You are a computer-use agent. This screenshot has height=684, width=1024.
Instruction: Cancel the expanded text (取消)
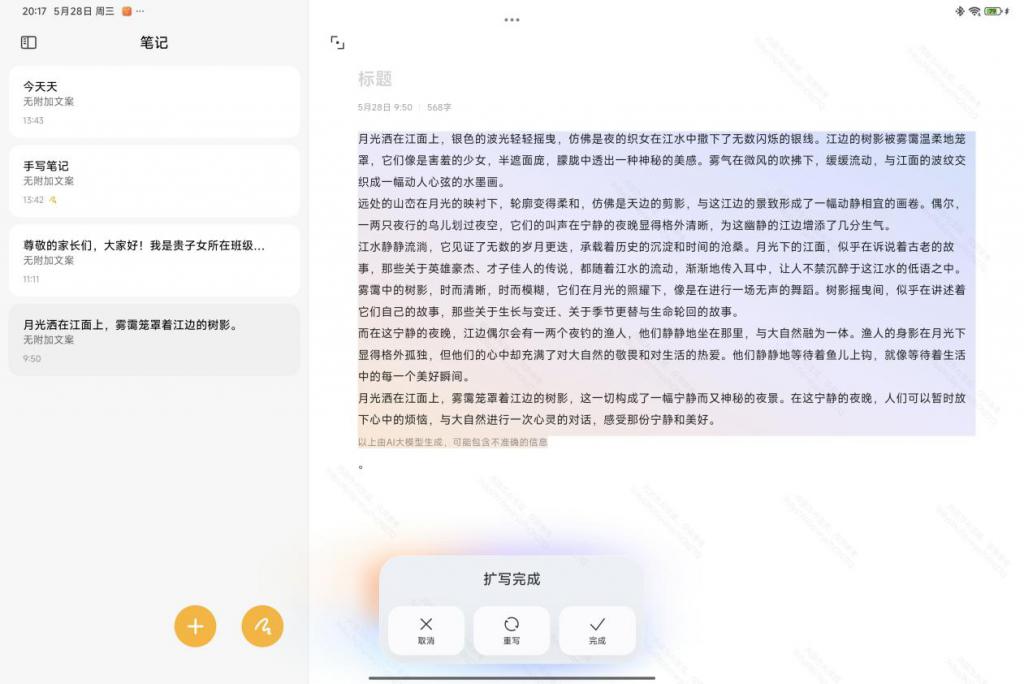pyautogui.click(x=426, y=630)
